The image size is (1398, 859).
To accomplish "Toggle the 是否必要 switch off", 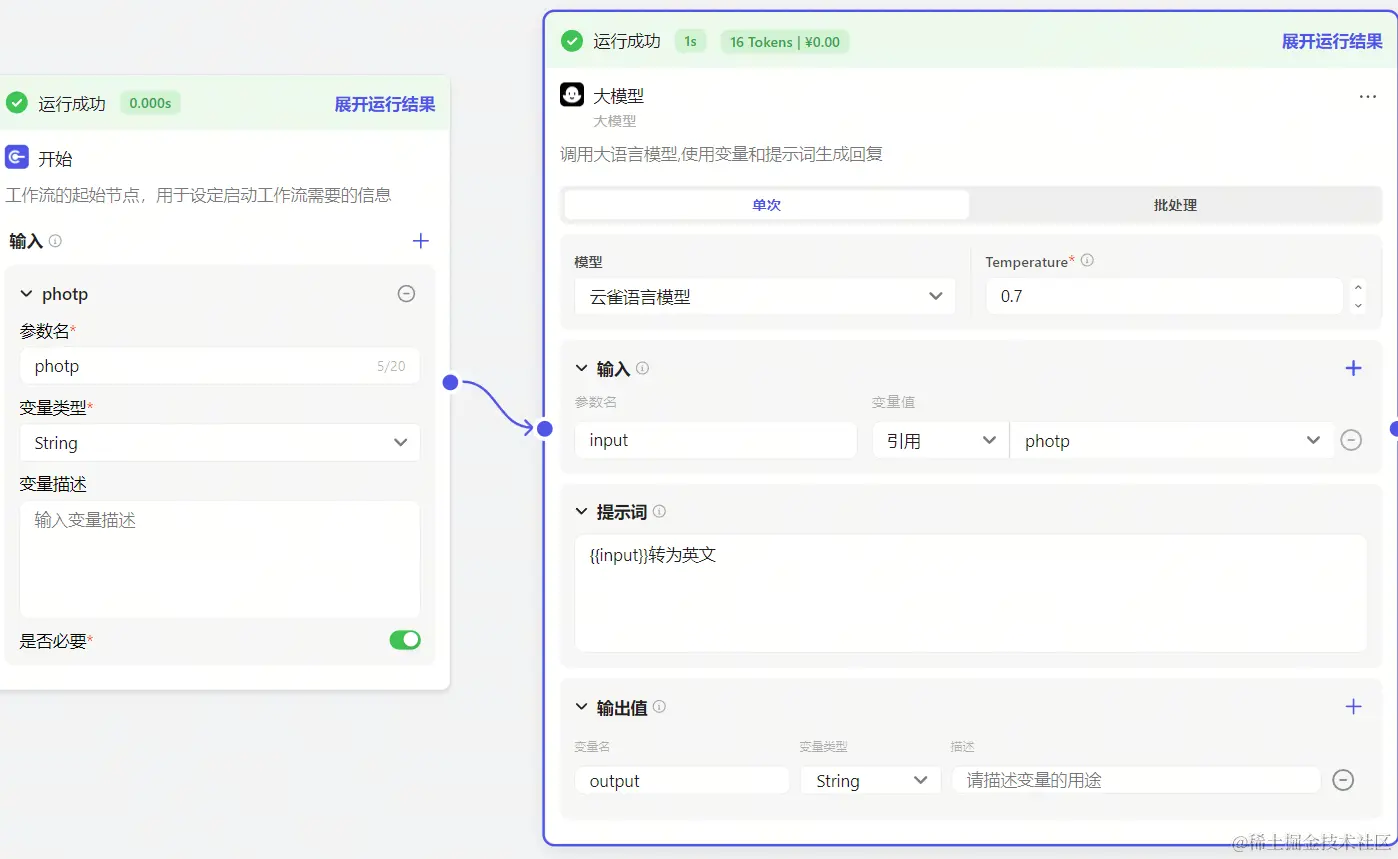I will [x=405, y=640].
